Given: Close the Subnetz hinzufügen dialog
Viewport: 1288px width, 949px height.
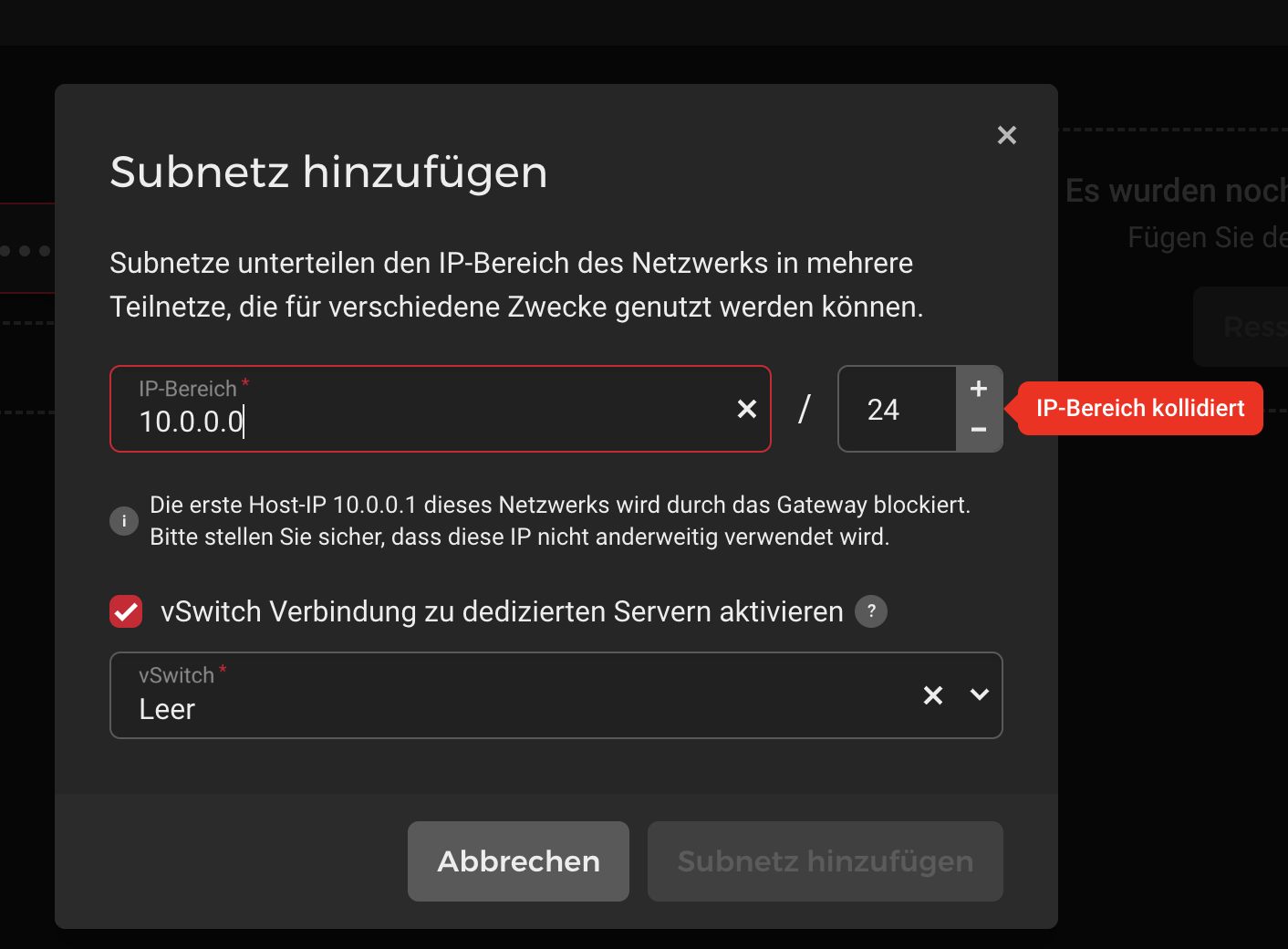Looking at the screenshot, I should (x=1007, y=135).
